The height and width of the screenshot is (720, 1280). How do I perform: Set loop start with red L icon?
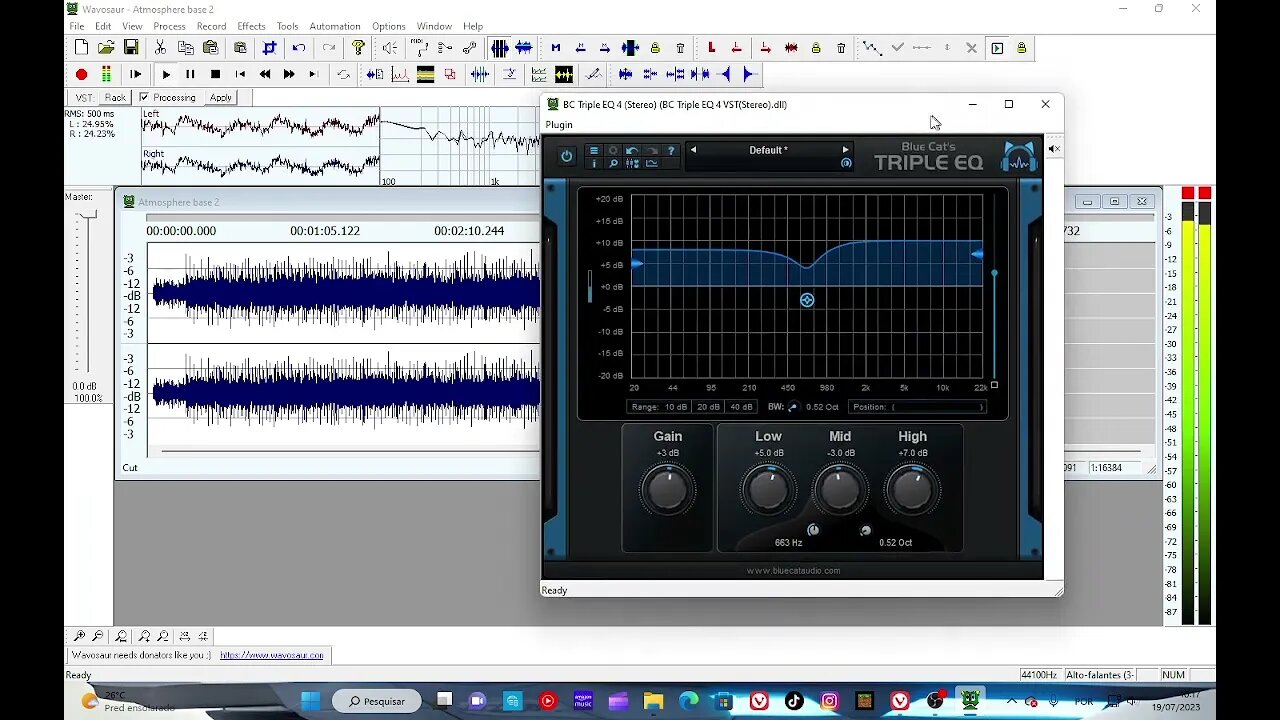tap(711, 47)
